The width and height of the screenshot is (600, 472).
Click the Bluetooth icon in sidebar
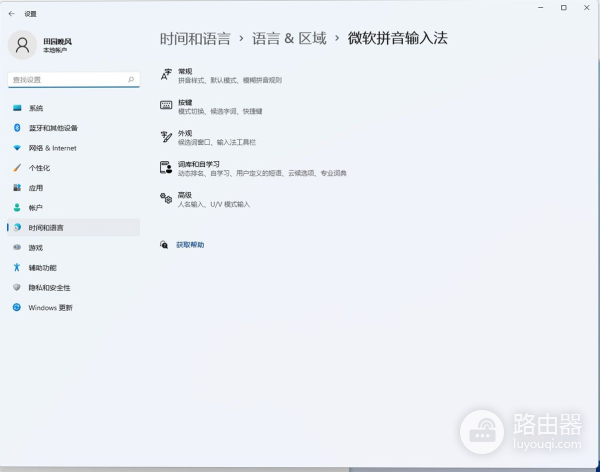(17, 128)
